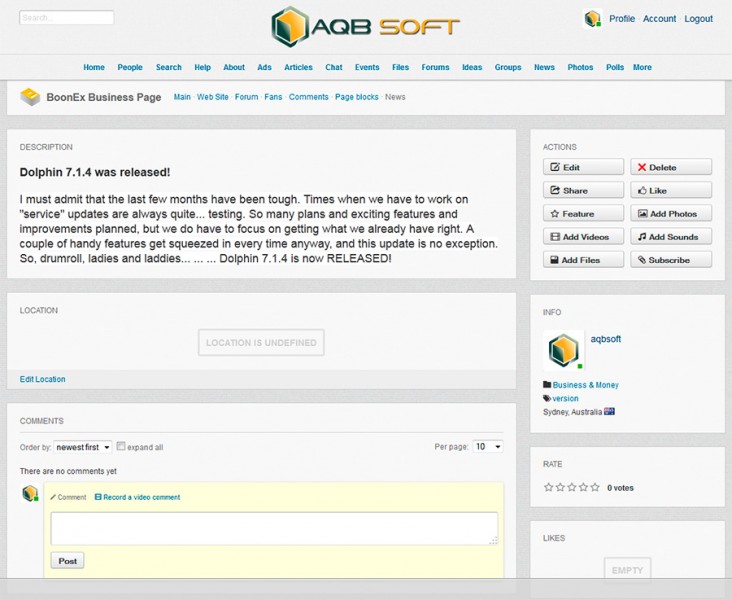
Task: Switch to the Web Site submenu tab
Action: 212,97
